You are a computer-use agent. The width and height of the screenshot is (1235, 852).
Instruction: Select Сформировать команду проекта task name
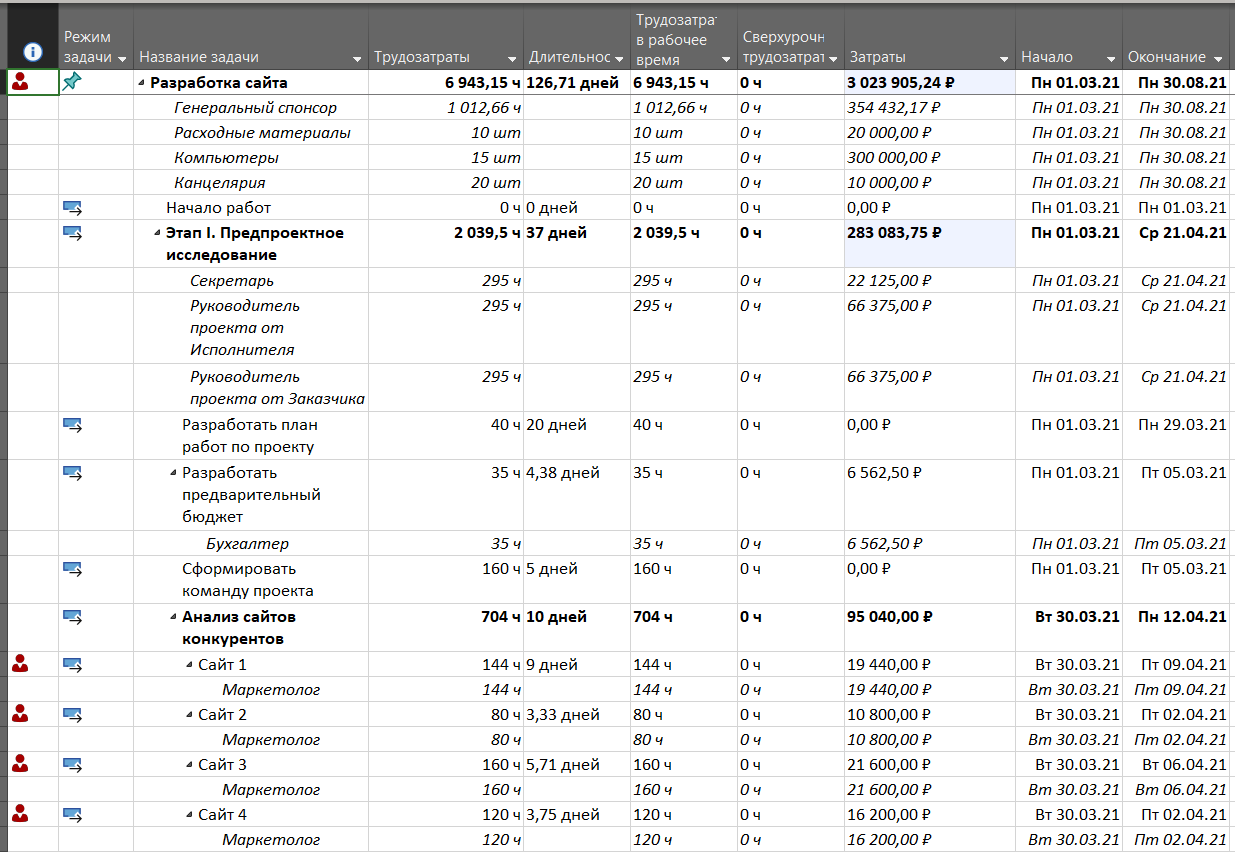[x=248, y=580]
